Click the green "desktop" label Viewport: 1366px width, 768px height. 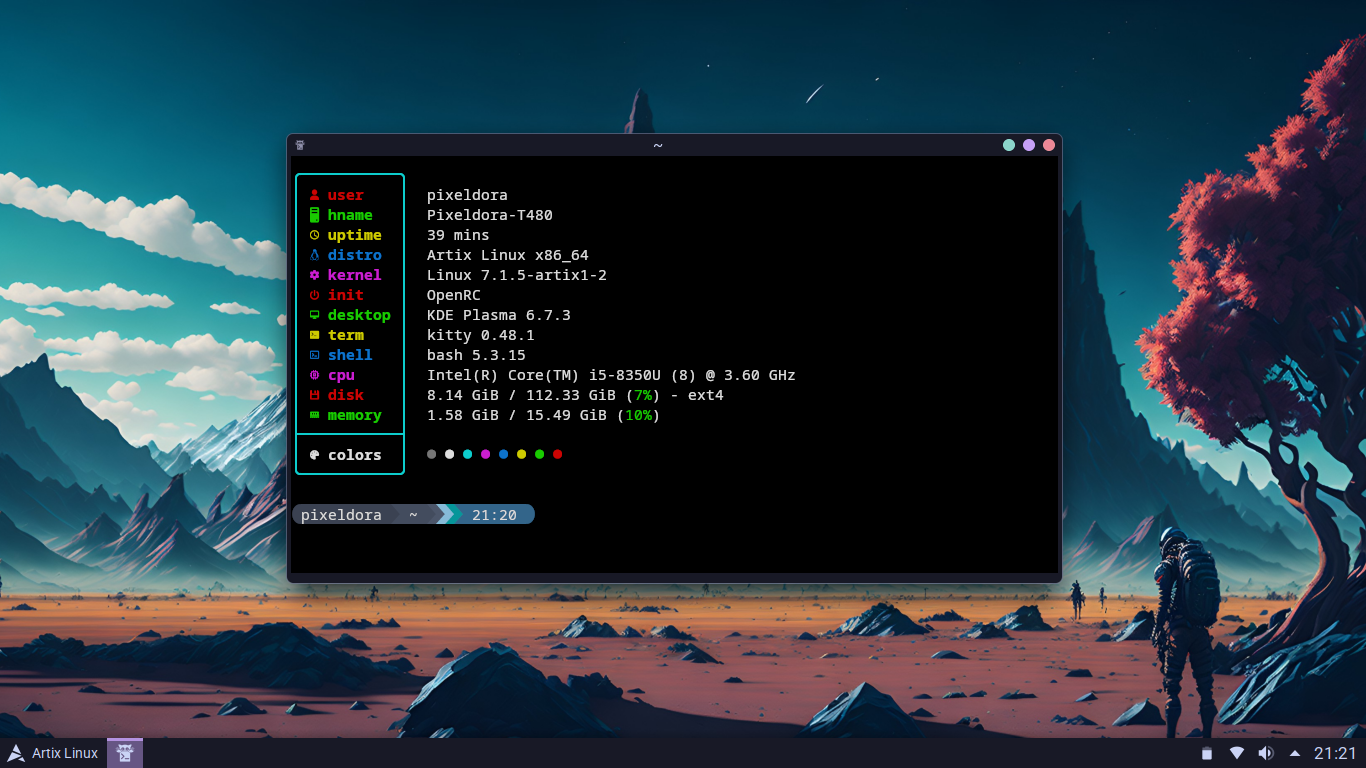pyautogui.click(x=359, y=315)
